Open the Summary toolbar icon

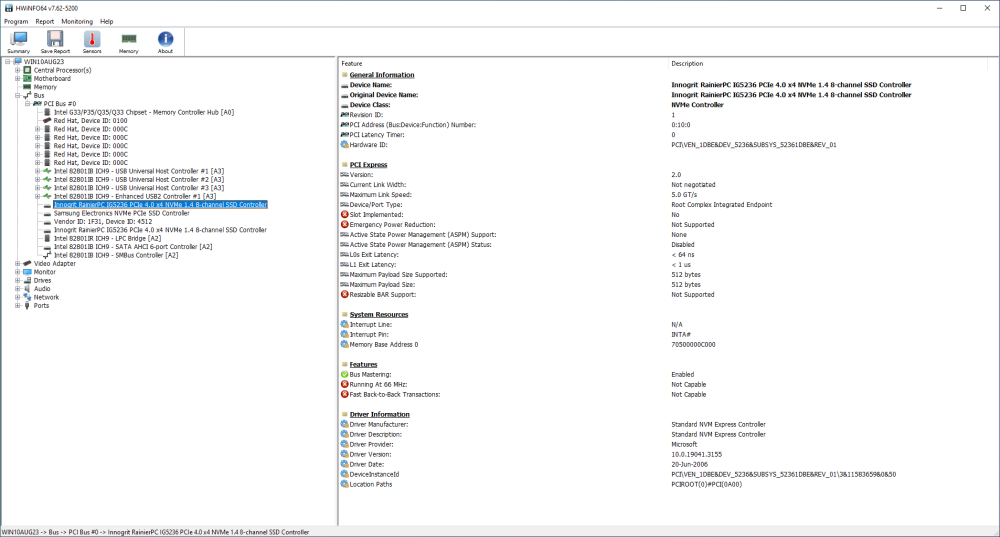coord(18,40)
